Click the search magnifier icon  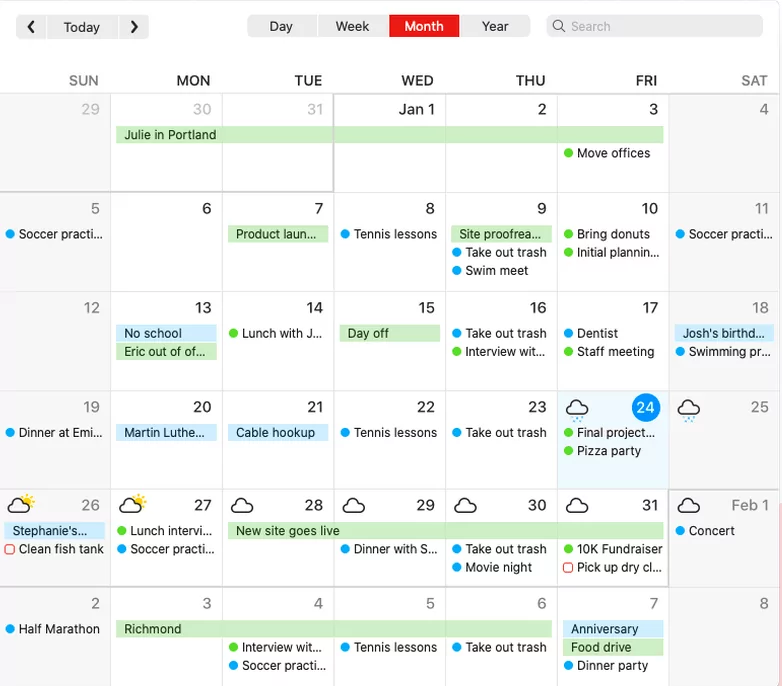point(559,26)
